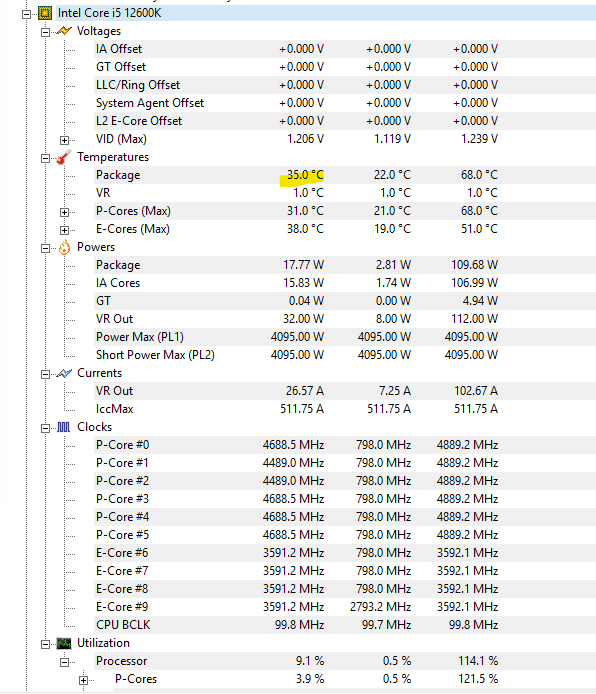
Task: Select the P-Core #5 clock row
Action: point(345,535)
